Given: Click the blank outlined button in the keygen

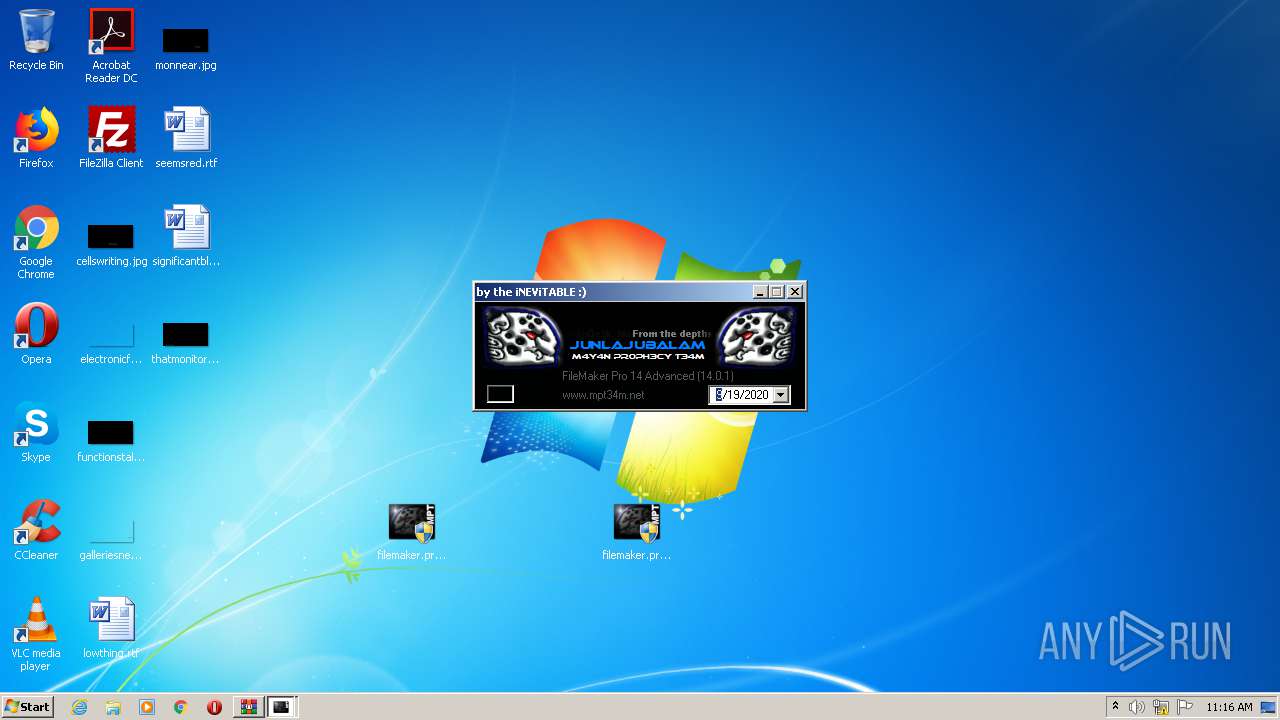Looking at the screenshot, I should click(500, 394).
